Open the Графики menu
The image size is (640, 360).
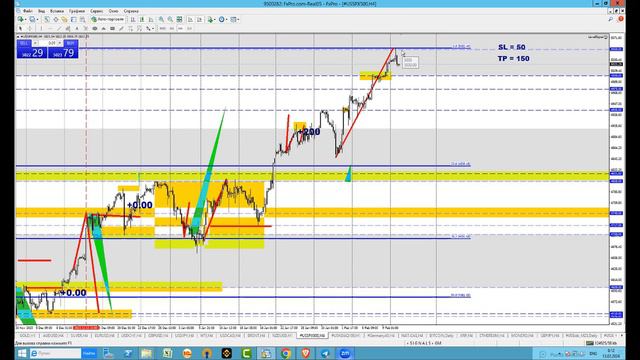[77, 11]
